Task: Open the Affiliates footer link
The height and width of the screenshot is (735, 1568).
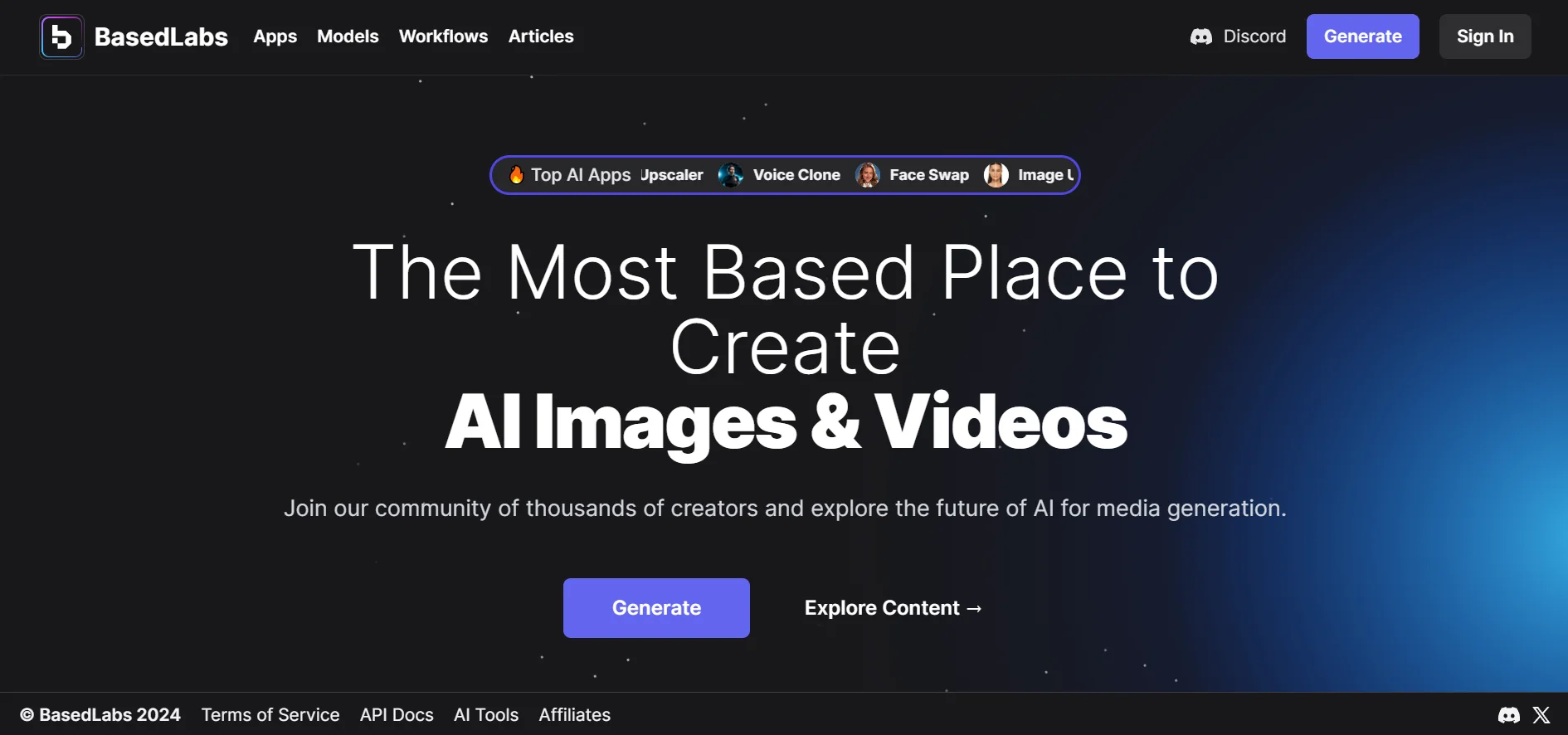Action: 574,715
